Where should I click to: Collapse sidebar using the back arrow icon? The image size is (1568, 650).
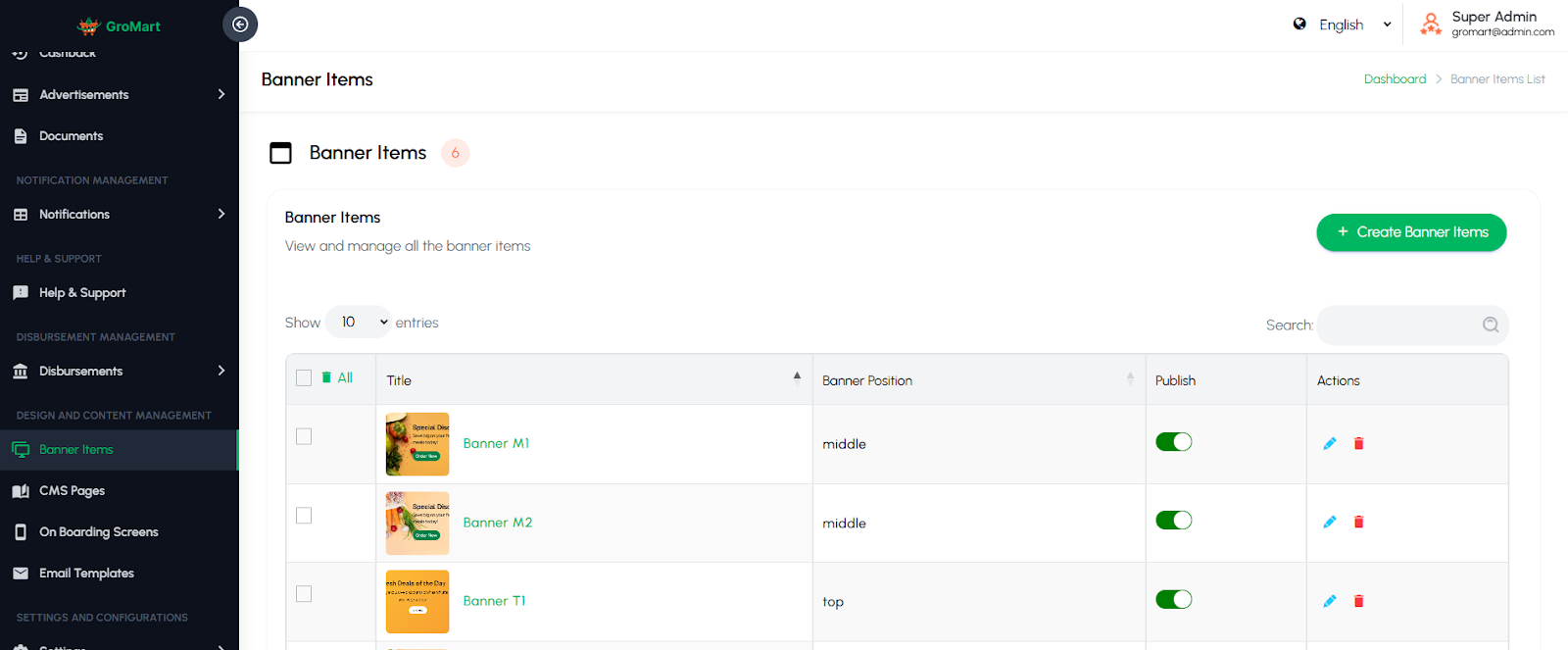click(x=240, y=25)
